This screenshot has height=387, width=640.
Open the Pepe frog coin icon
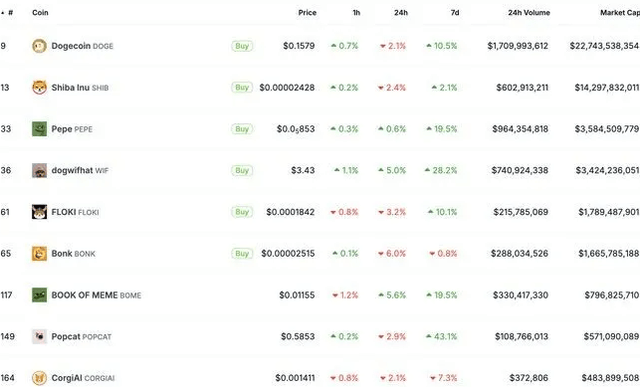click(x=39, y=129)
